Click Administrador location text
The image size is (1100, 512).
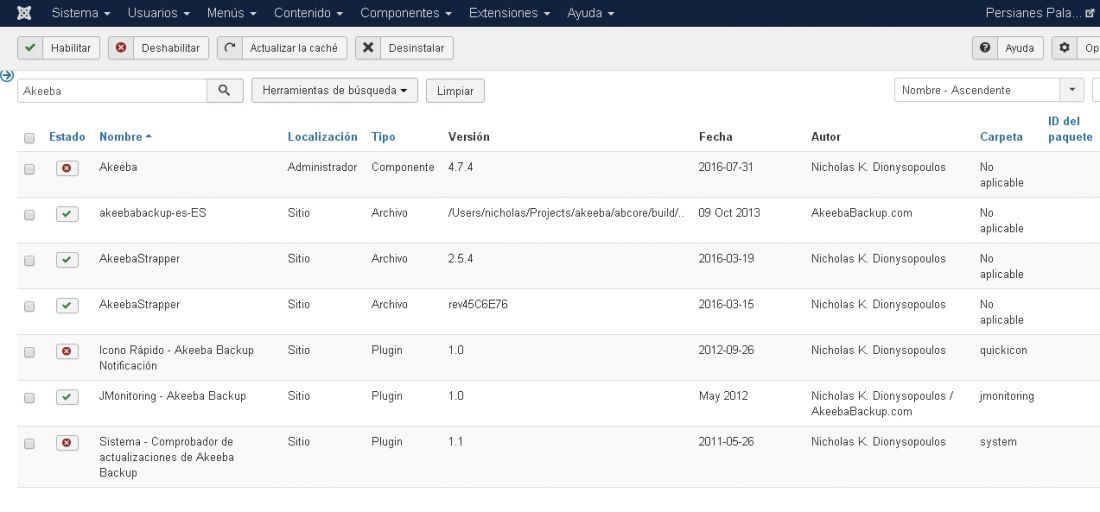click(322, 167)
